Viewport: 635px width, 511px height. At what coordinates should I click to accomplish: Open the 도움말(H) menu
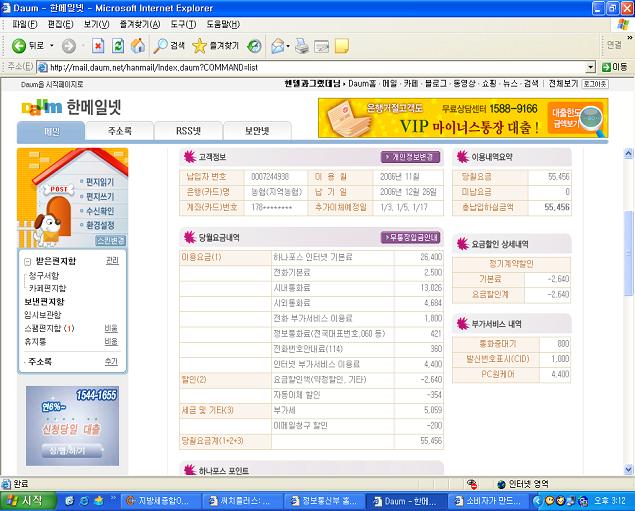click(x=223, y=24)
